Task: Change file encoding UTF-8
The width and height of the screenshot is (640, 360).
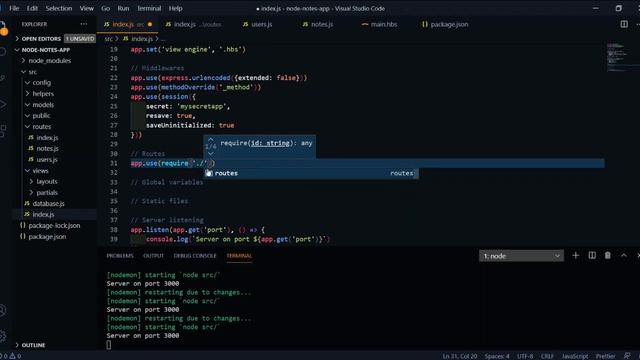Action: tap(525, 356)
